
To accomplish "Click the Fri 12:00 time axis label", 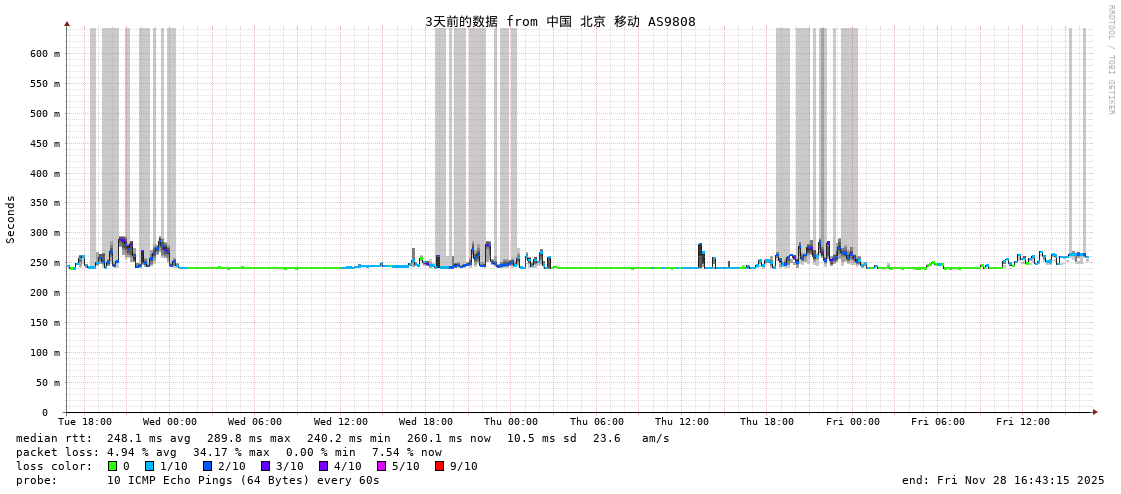I will click(x=1023, y=422).
